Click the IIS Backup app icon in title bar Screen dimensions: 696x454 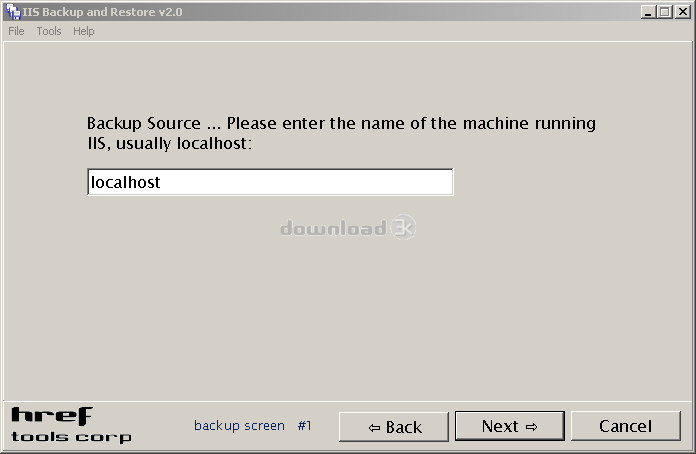point(13,12)
